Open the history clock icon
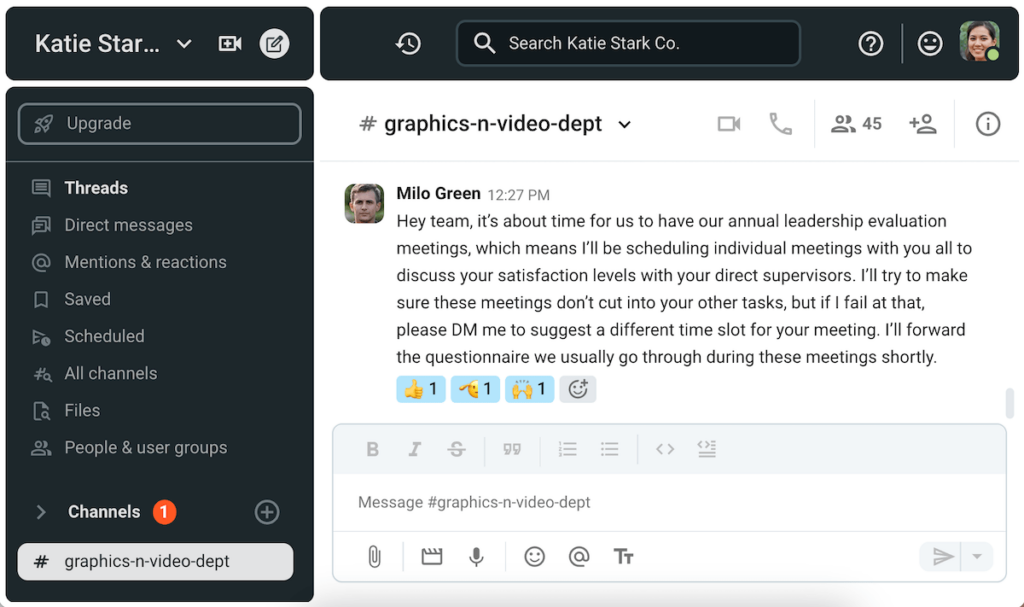 pos(408,44)
